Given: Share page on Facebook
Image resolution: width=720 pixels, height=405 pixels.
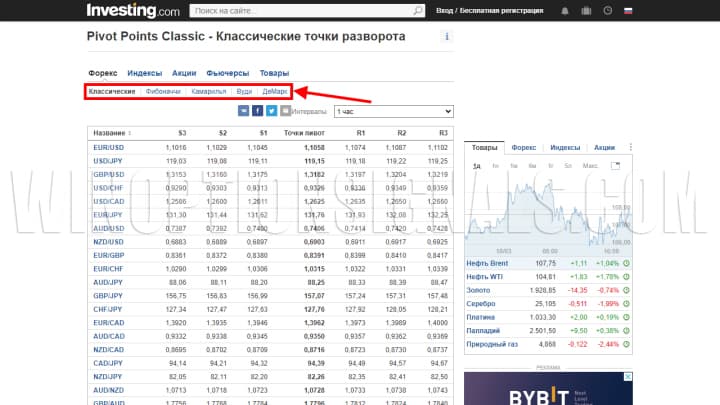Looking at the screenshot, I should (x=257, y=111).
